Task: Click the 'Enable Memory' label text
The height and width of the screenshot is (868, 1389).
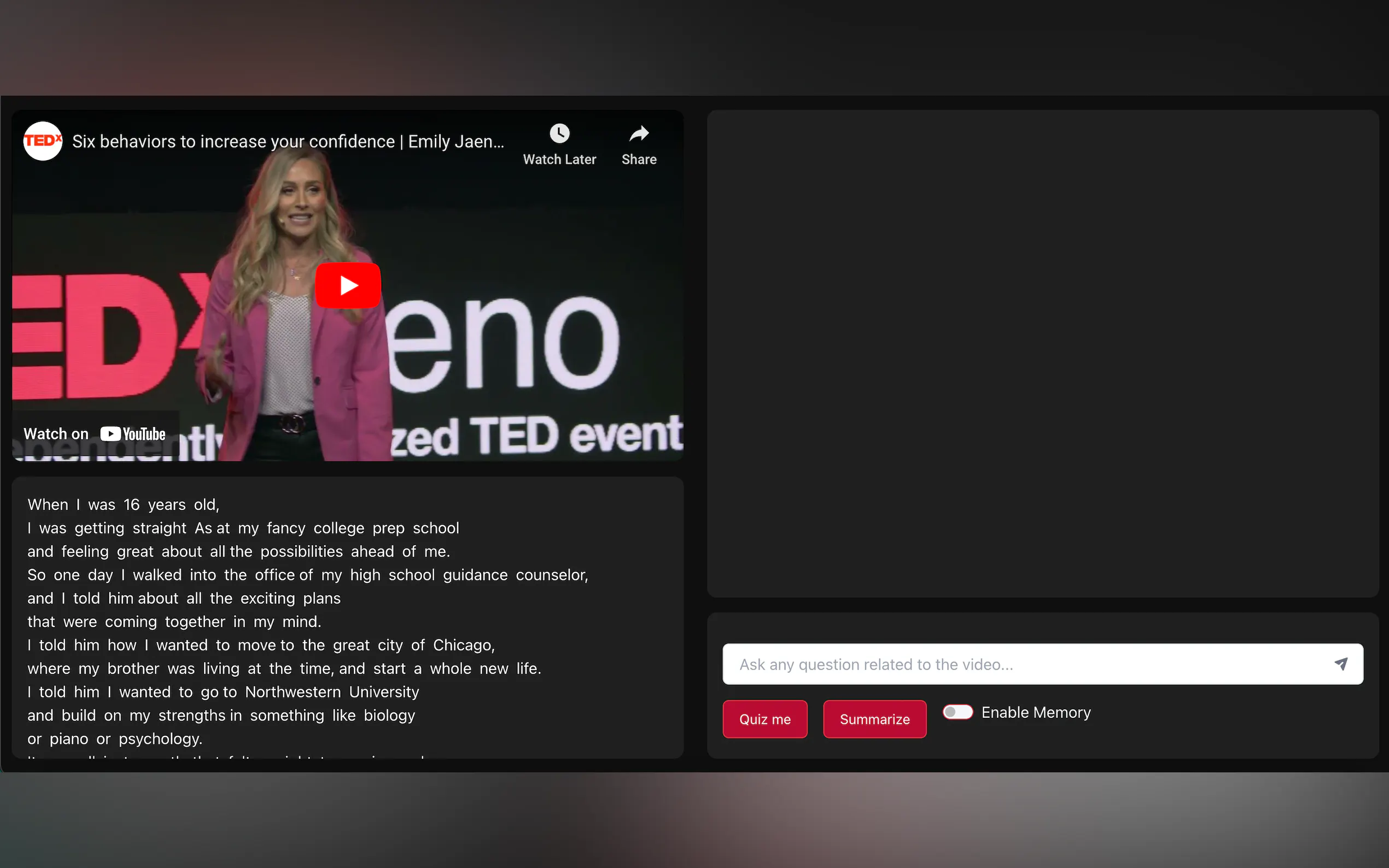Action: point(1035,712)
